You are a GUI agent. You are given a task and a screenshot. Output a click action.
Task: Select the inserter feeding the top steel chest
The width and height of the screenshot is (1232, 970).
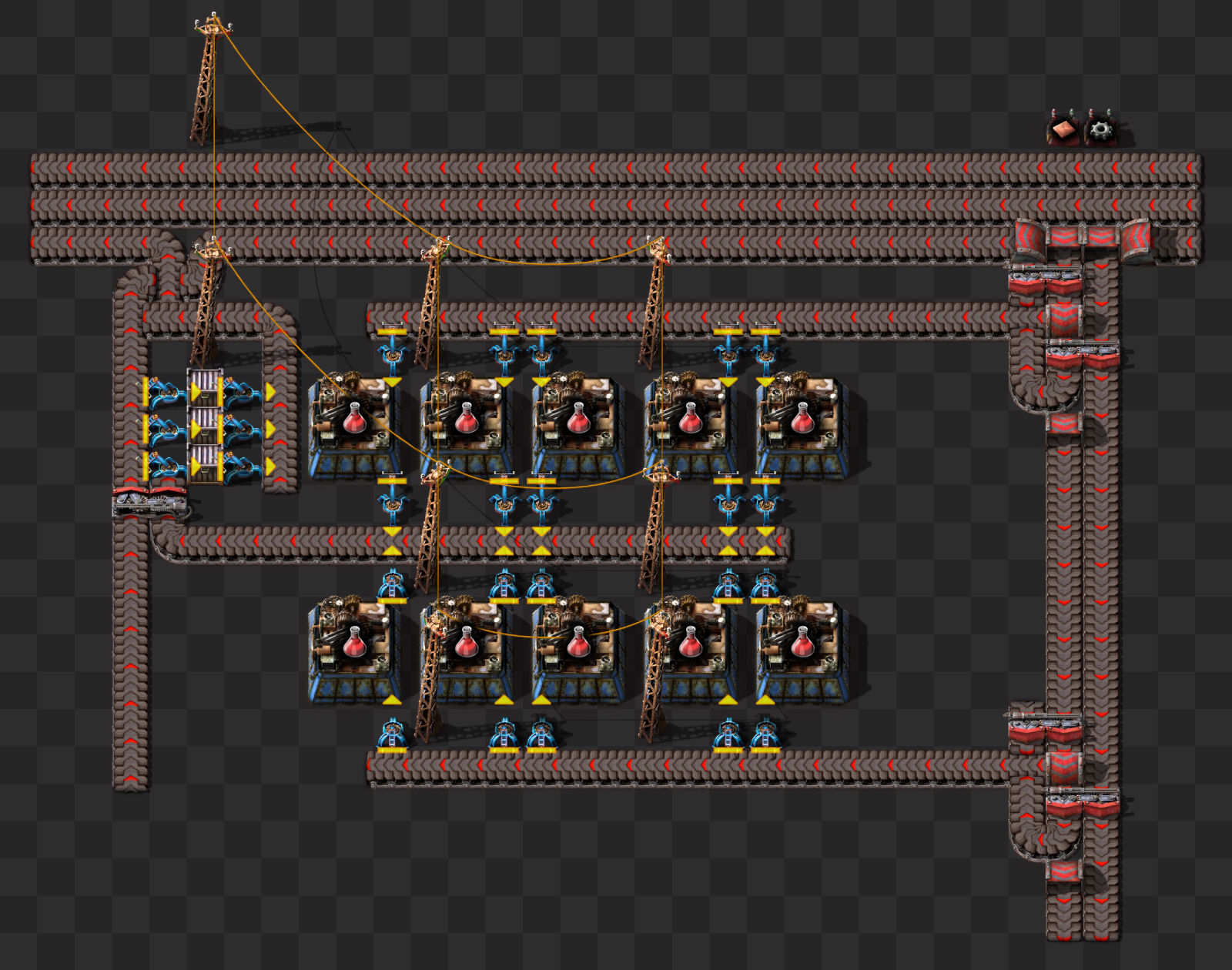click(166, 393)
